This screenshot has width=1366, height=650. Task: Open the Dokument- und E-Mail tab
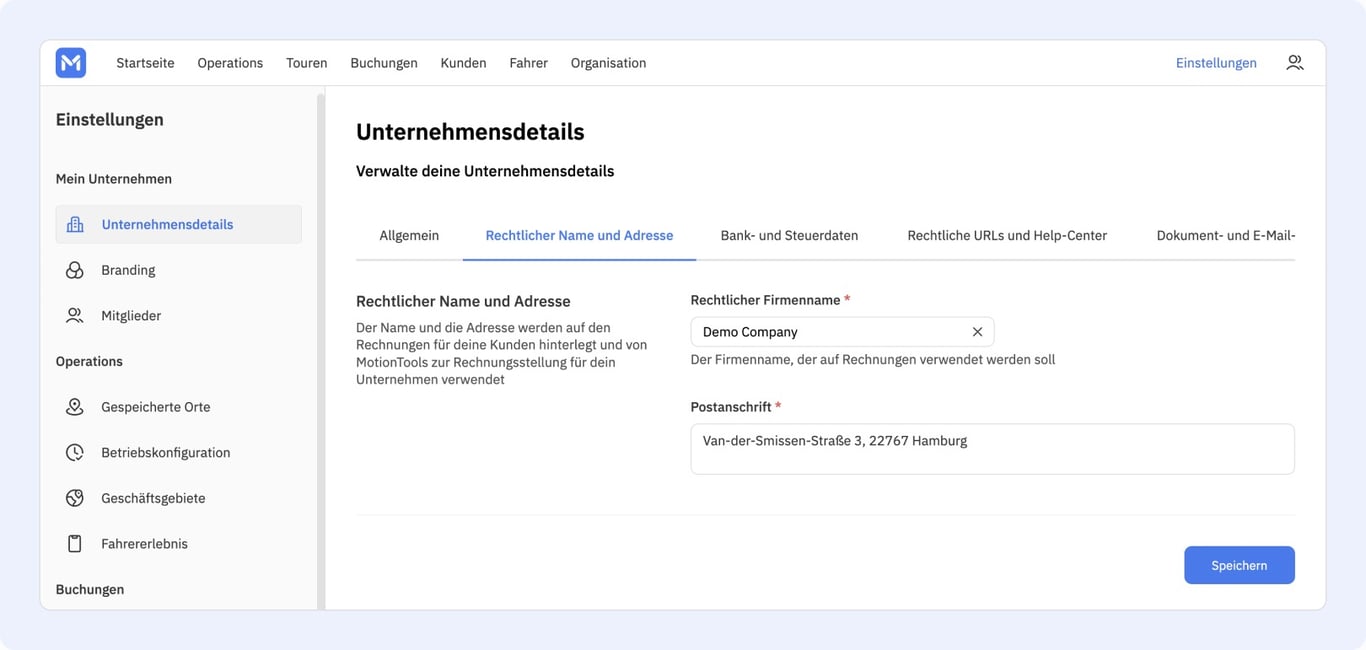[x=1225, y=235]
